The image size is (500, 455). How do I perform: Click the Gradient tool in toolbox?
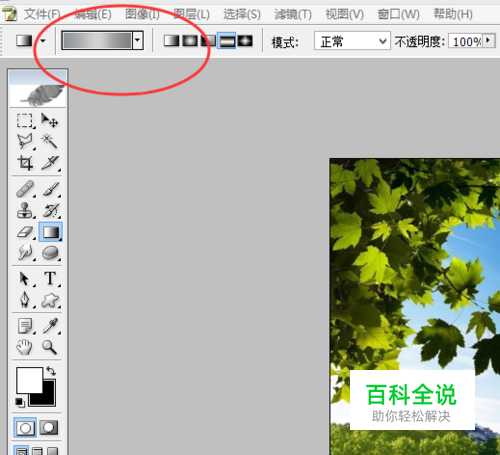tap(51, 232)
